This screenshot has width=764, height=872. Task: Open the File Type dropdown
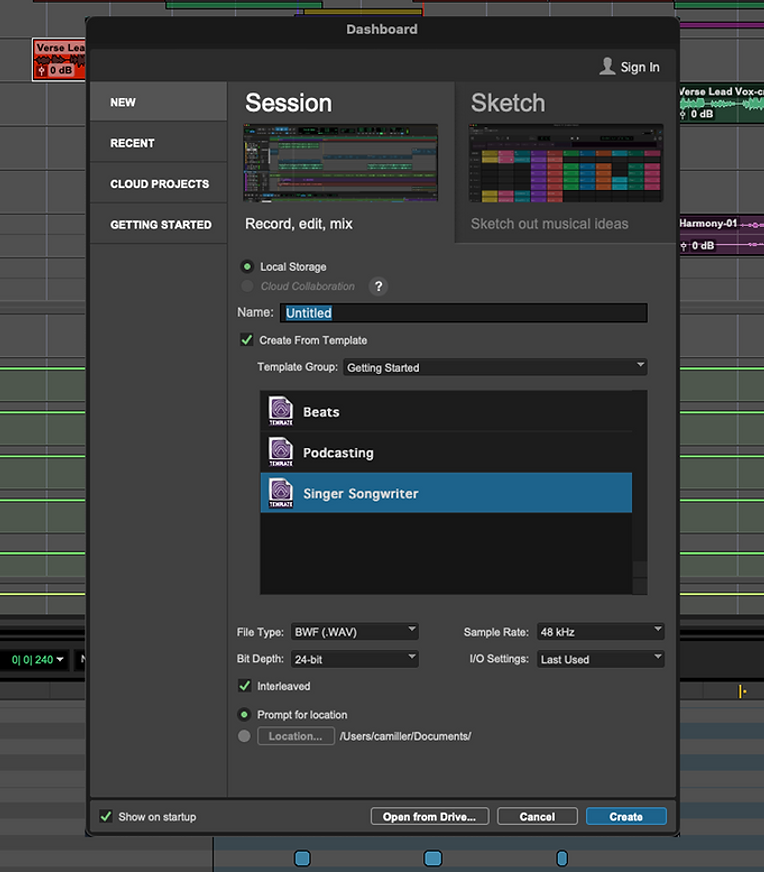[x=355, y=632]
